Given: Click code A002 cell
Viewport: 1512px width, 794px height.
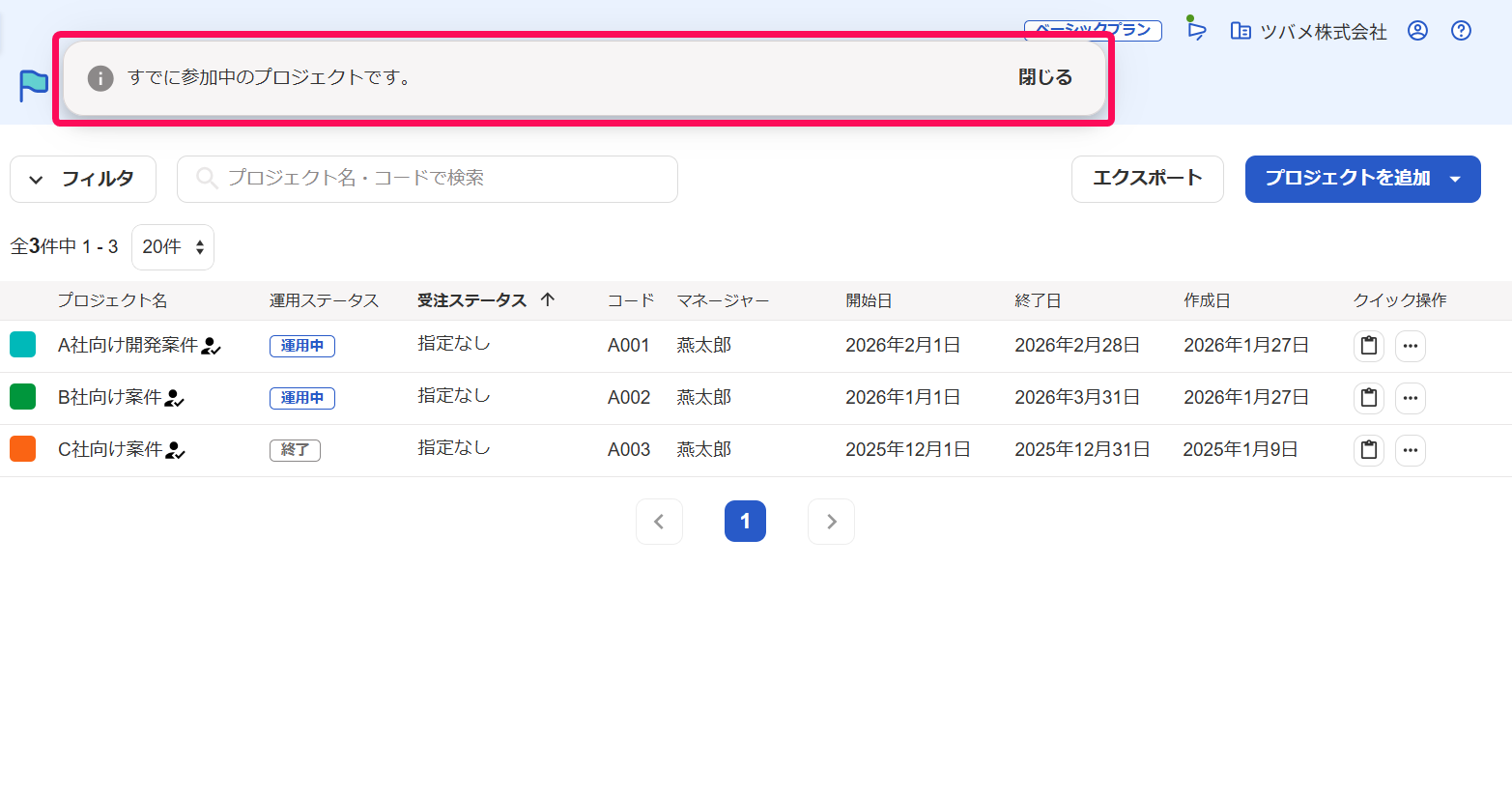Looking at the screenshot, I should point(629,397).
